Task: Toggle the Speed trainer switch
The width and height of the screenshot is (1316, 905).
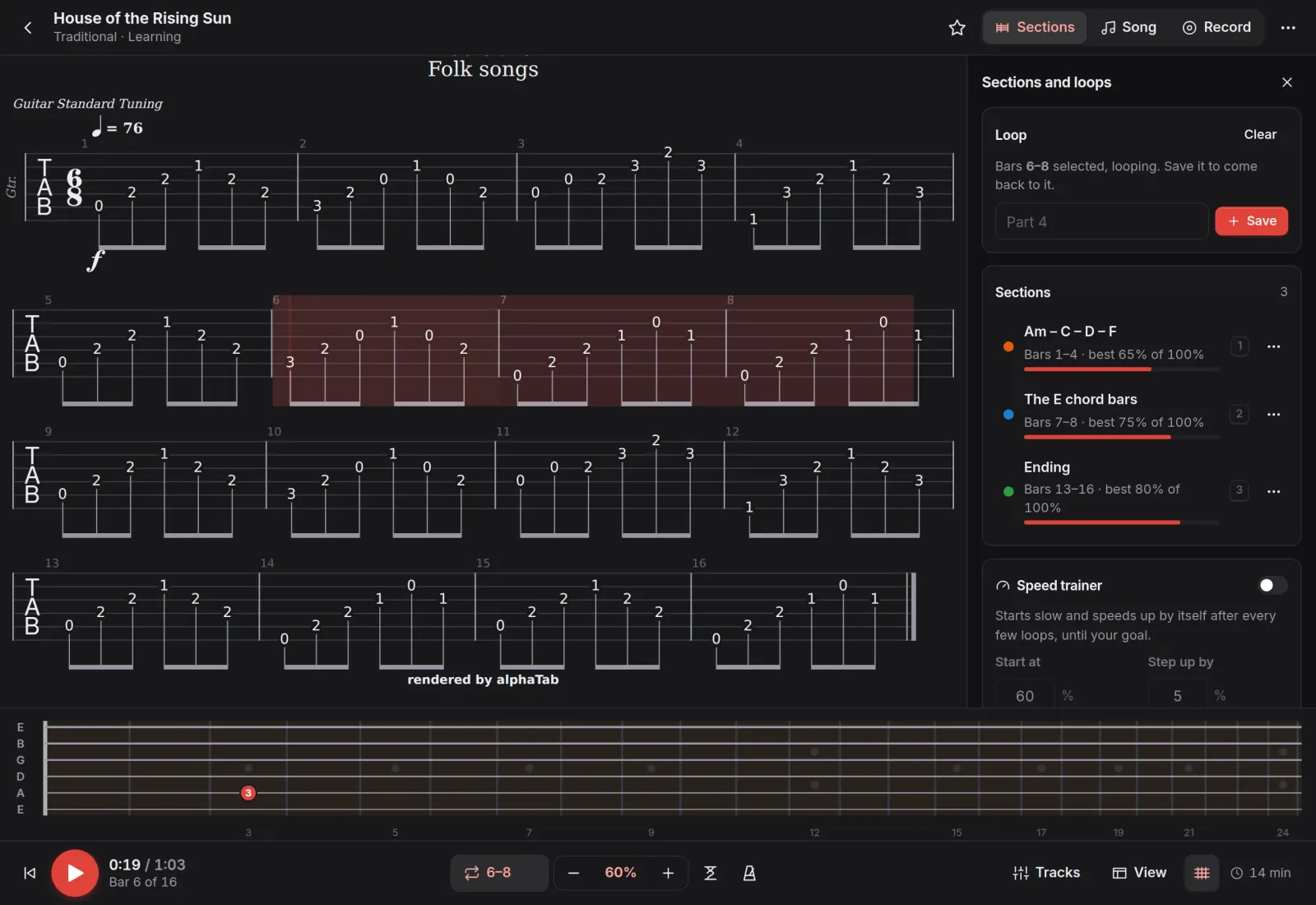Action: 1272,585
